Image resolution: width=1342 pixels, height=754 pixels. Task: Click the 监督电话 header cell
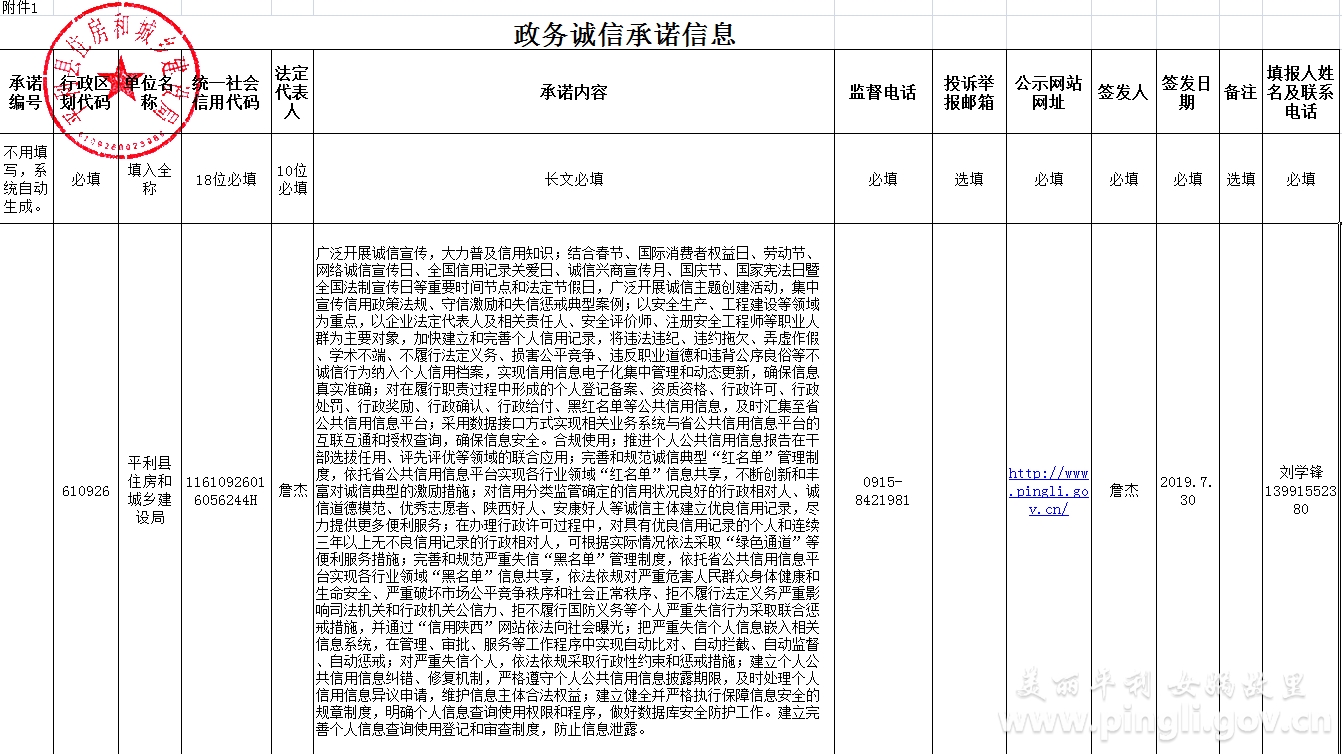pos(883,92)
